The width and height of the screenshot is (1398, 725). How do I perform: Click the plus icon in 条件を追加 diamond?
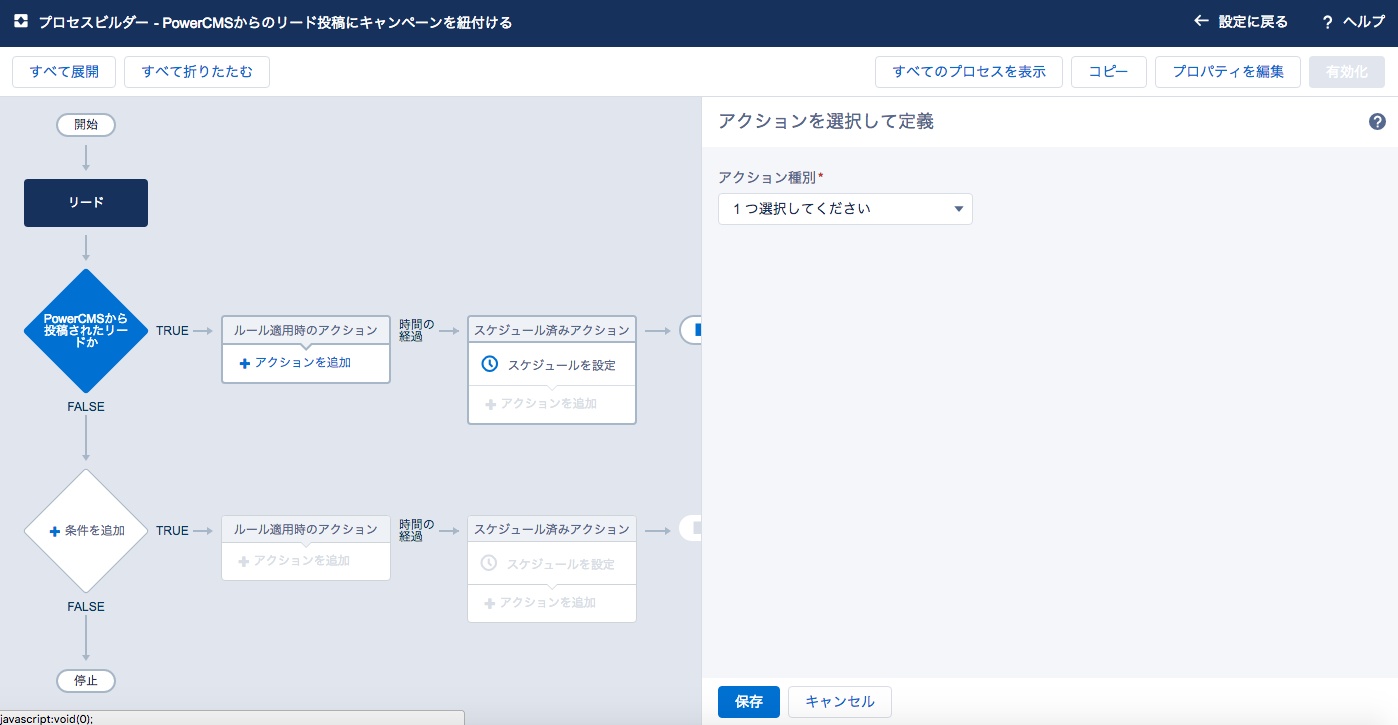coord(55,531)
